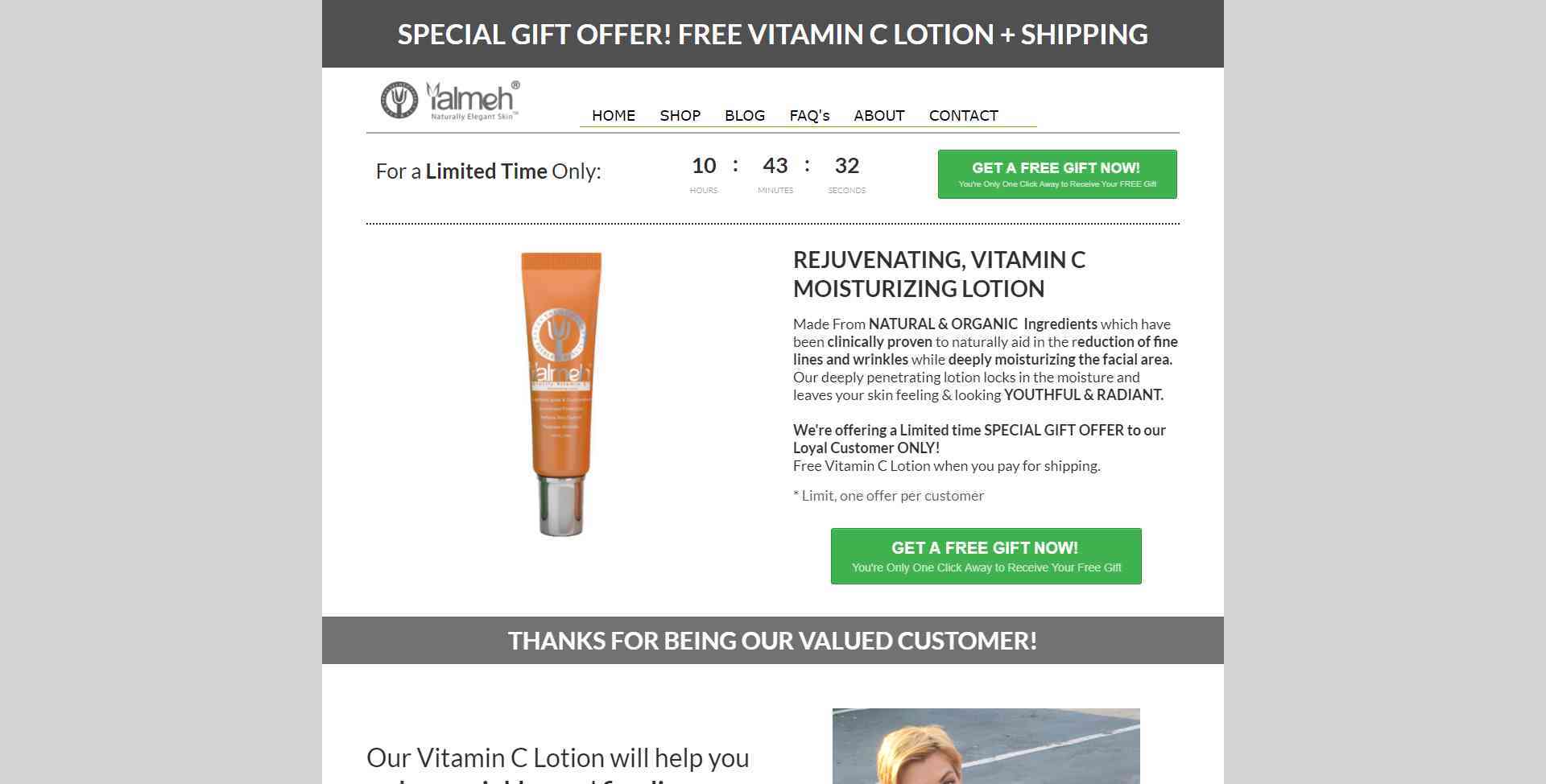The width and height of the screenshot is (1546, 784).
Task: Open the HOME menu item
Action: coord(614,116)
